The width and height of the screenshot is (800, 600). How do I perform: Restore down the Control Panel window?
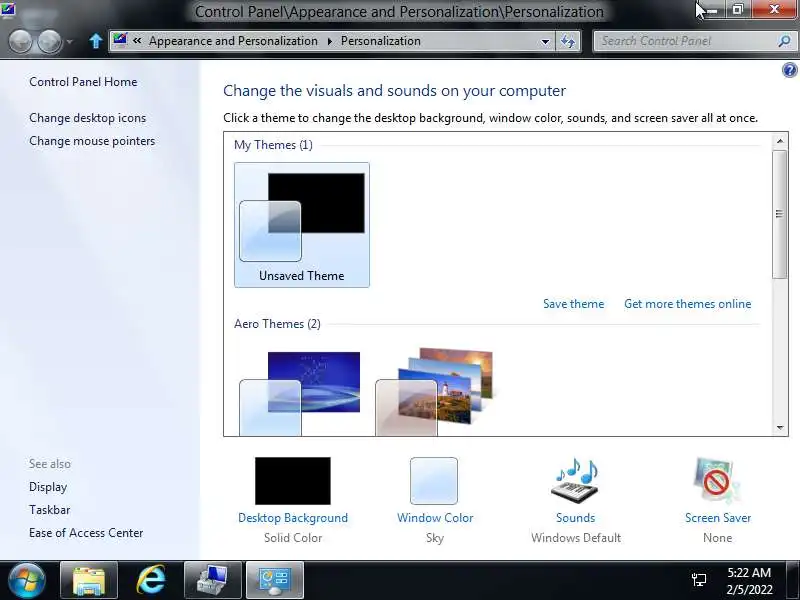737,9
